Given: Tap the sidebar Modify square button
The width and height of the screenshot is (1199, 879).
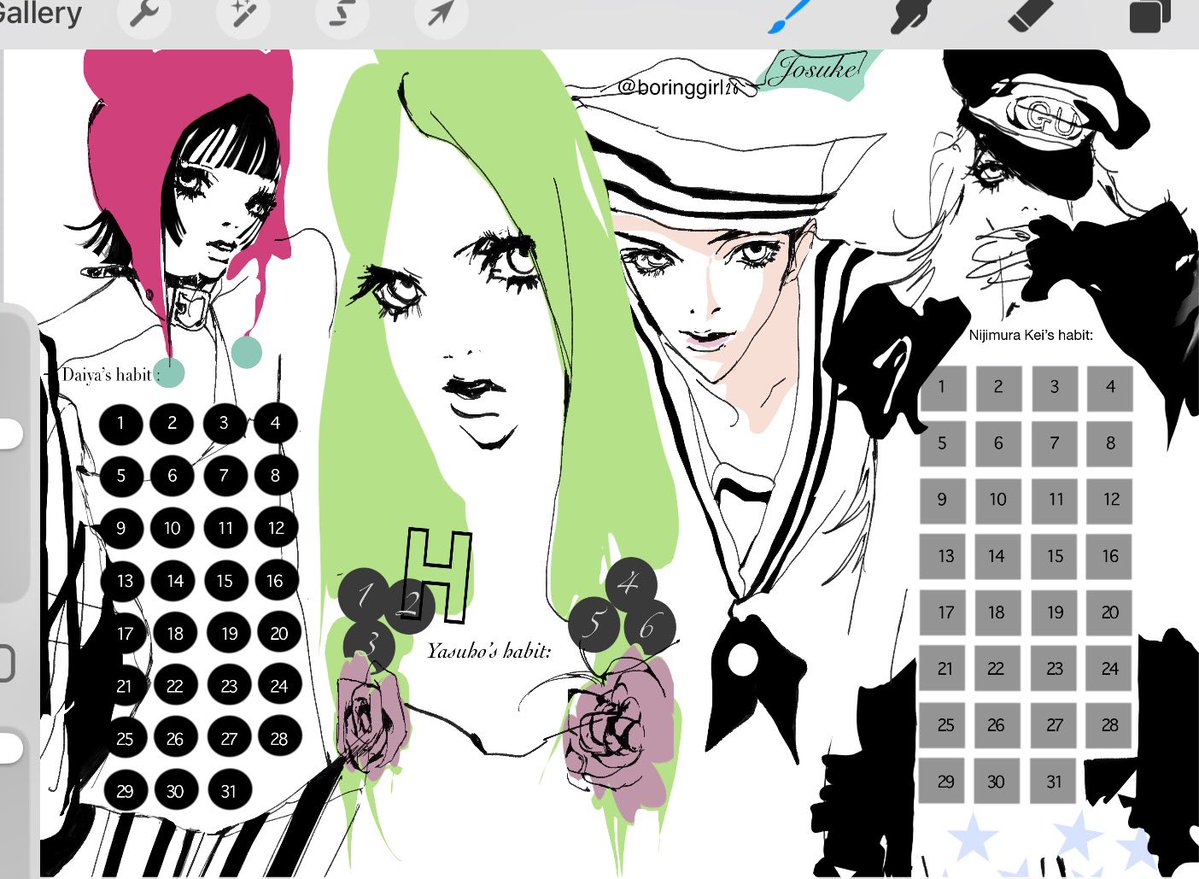Looking at the screenshot, I should 7,663.
